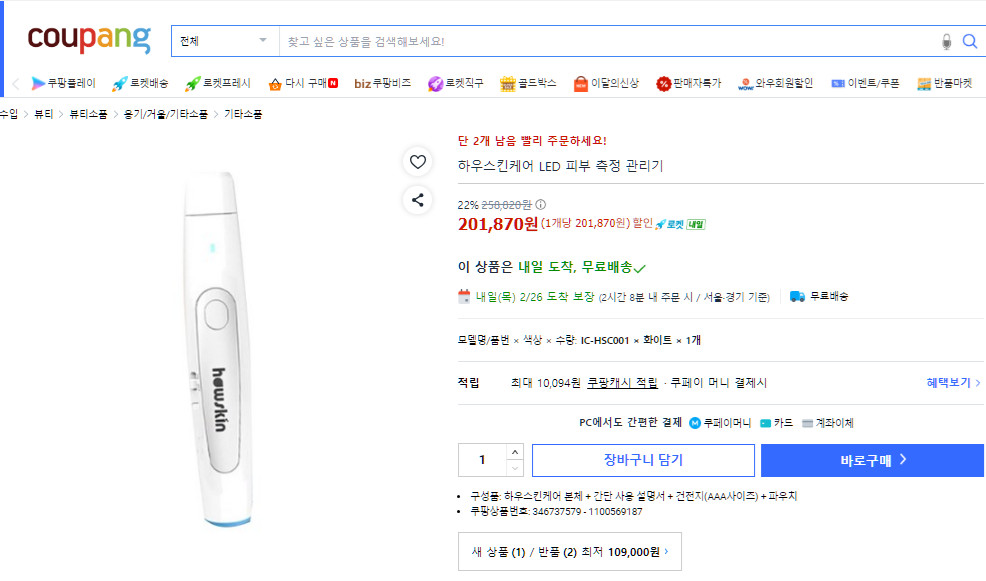The width and height of the screenshot is (986, 581).
Task: Open the 이벤트/쿠폰 menu item
Action: tap(860, 83)
